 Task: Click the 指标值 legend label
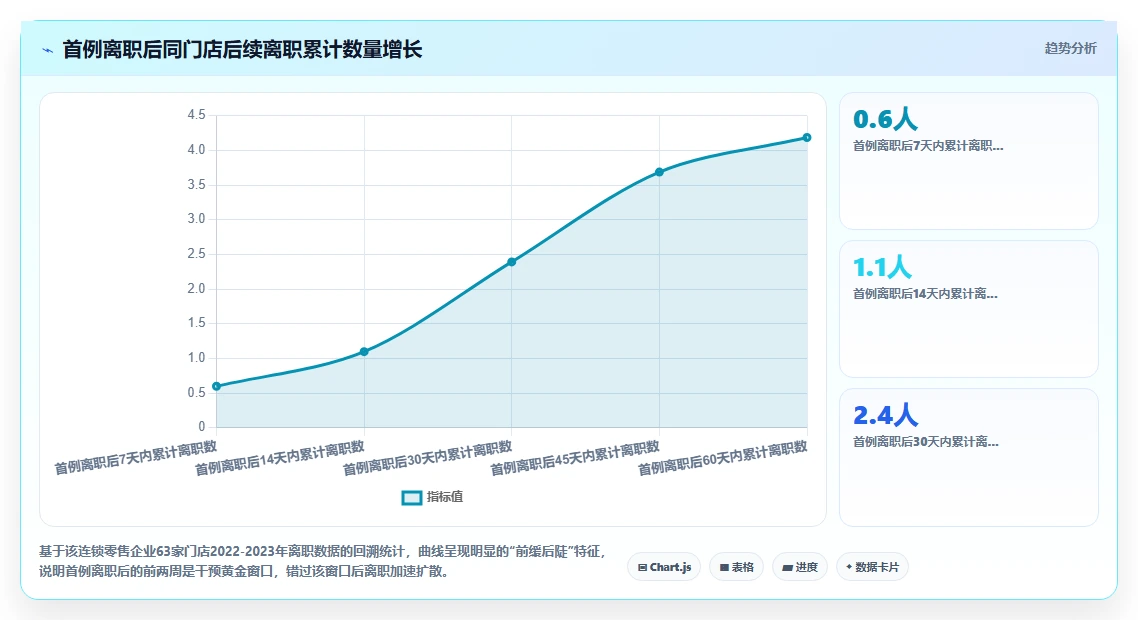445,497
